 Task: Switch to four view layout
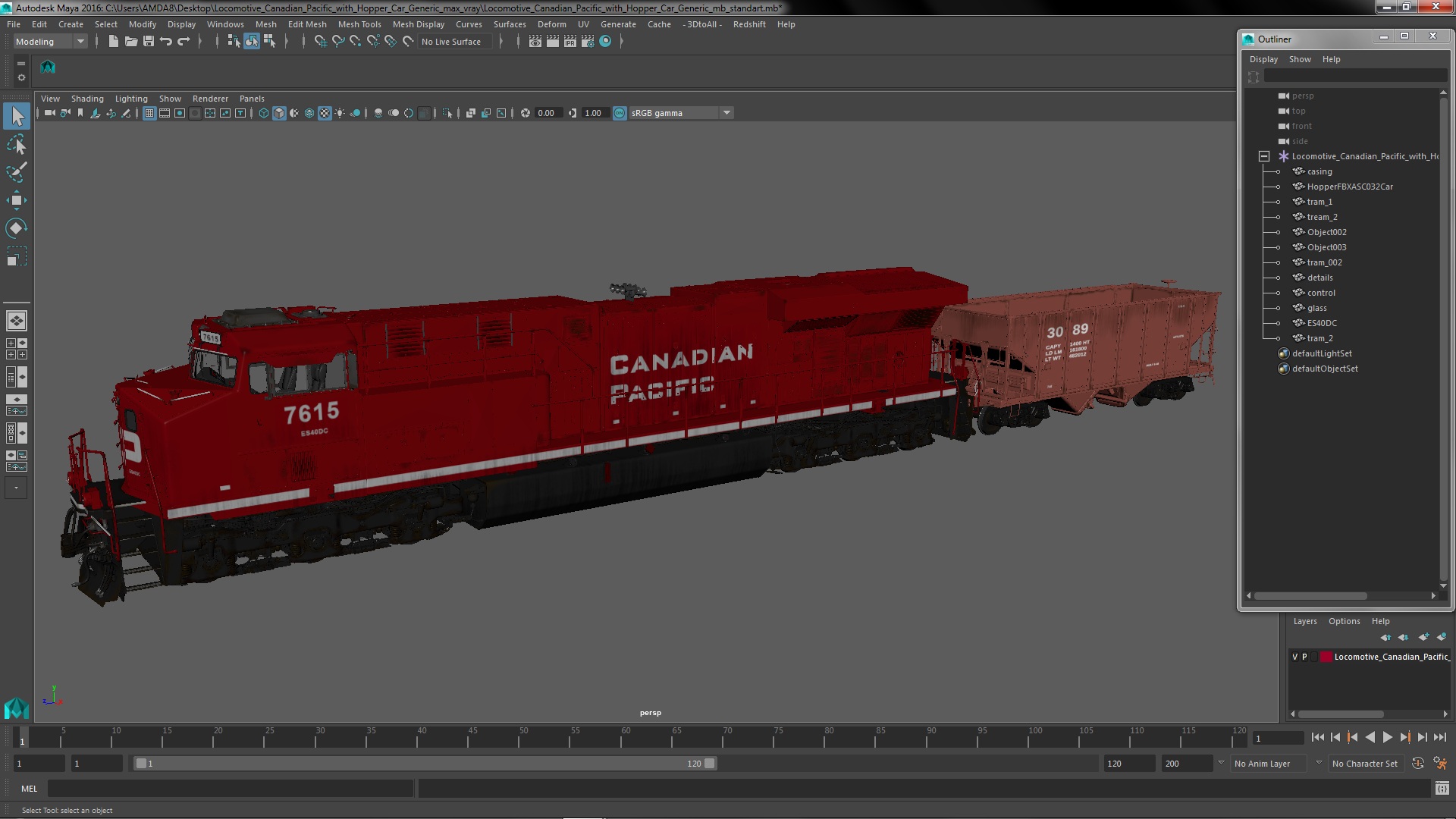coord(17,349)
